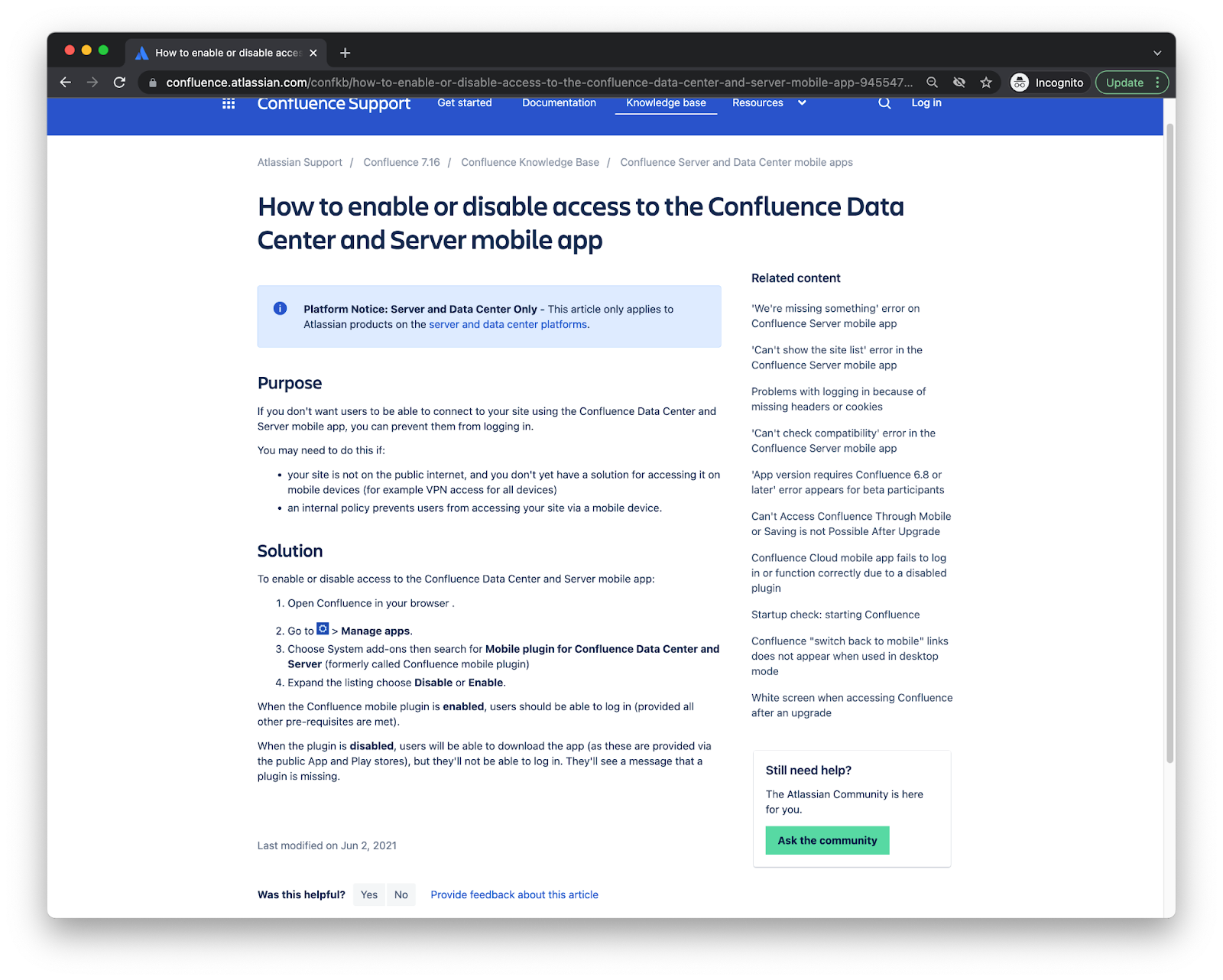
Task: Follow the server and data center platforms link
Action: click(x=508, y=325)
